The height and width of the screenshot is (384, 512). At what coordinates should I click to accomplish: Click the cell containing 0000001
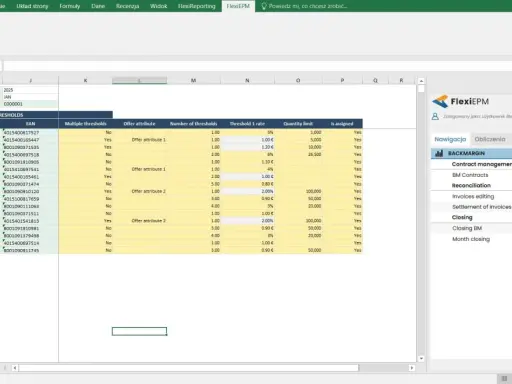click(x=30, y=104)
